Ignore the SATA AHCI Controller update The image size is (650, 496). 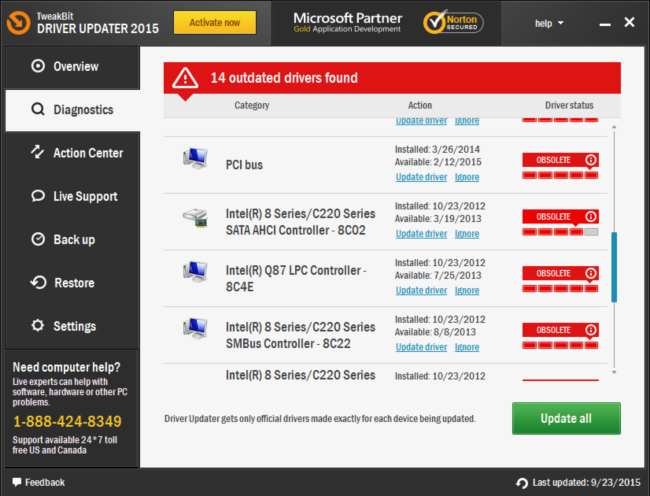467,234
